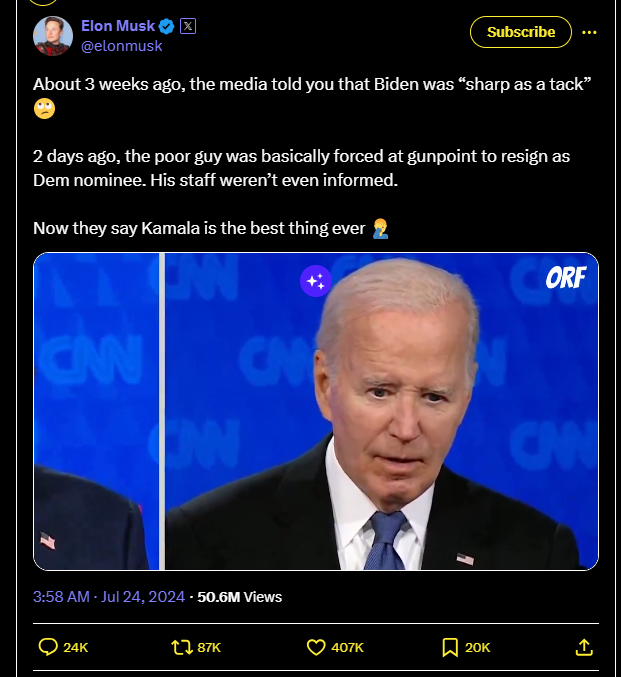Visit the @elonmusk handle link
Image resolution: width=621 pixels, height=677 pixels.
122,46
